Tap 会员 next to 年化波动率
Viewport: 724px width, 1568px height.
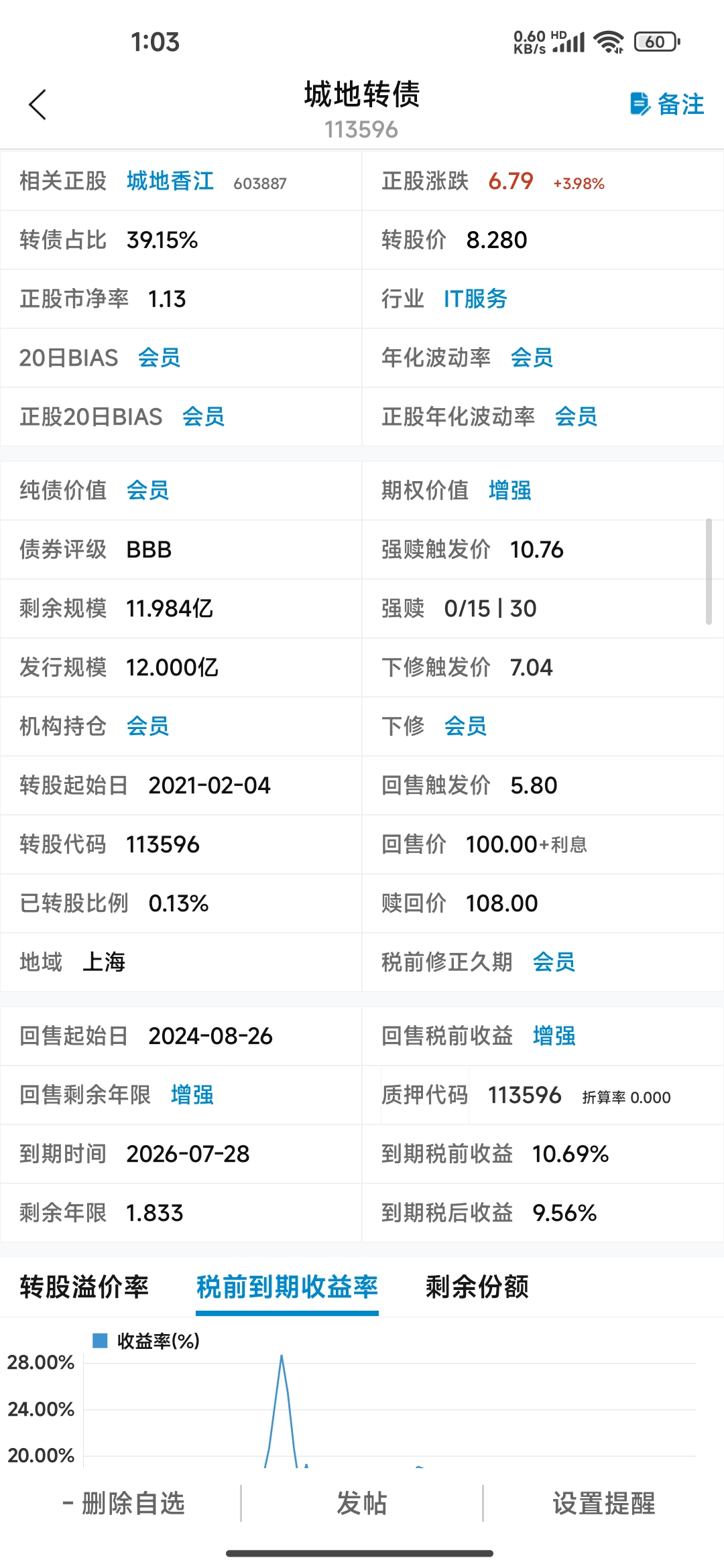532,358
